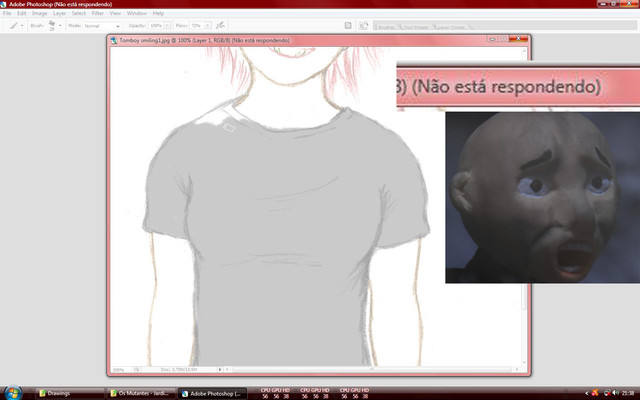The image size is (640, 400).
Task: Switch to the Tool Presets tab
Action: [x=416, y=27]
